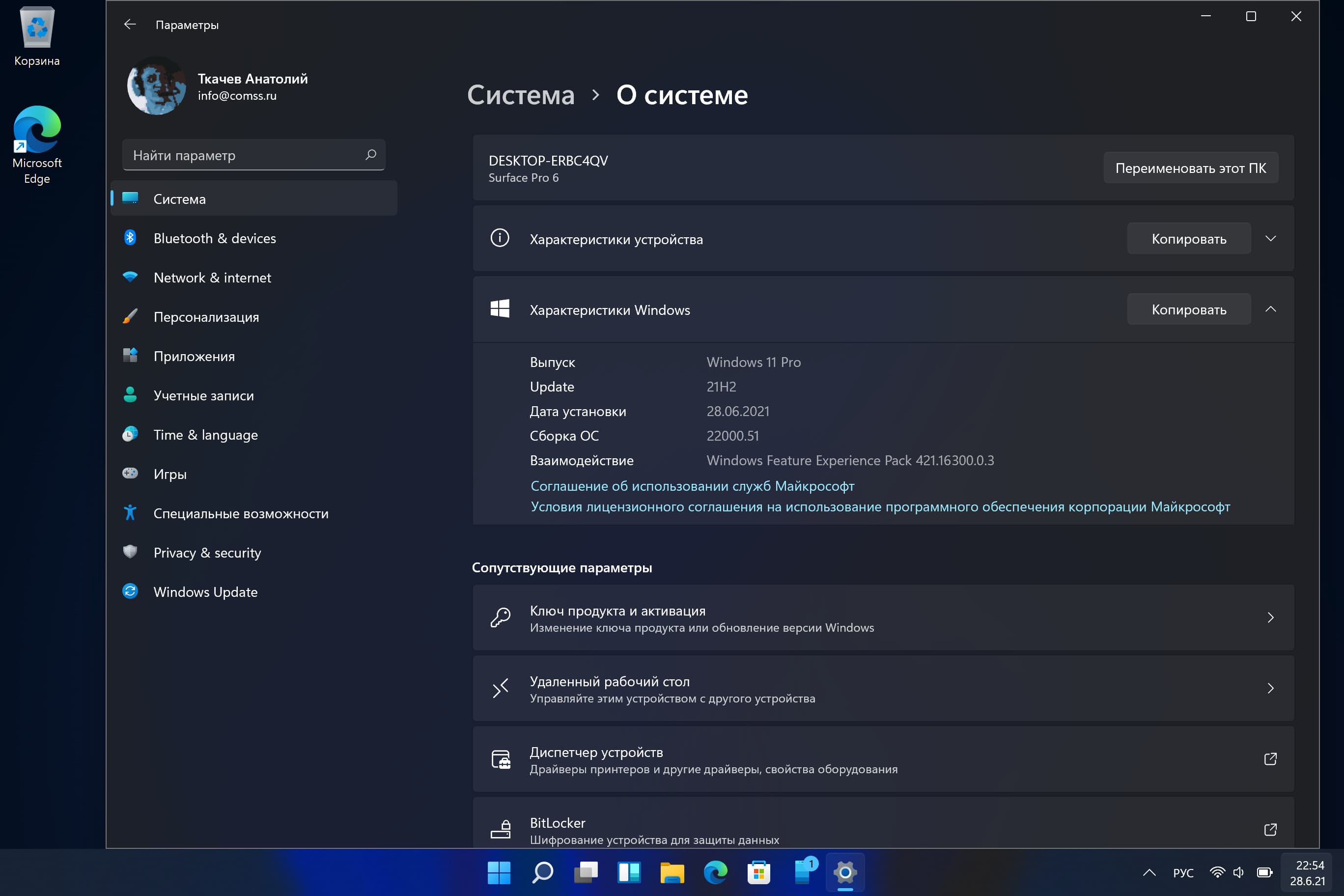
Task: Open Удаленный рабочий стол settings
Action: tap(878, 688)
